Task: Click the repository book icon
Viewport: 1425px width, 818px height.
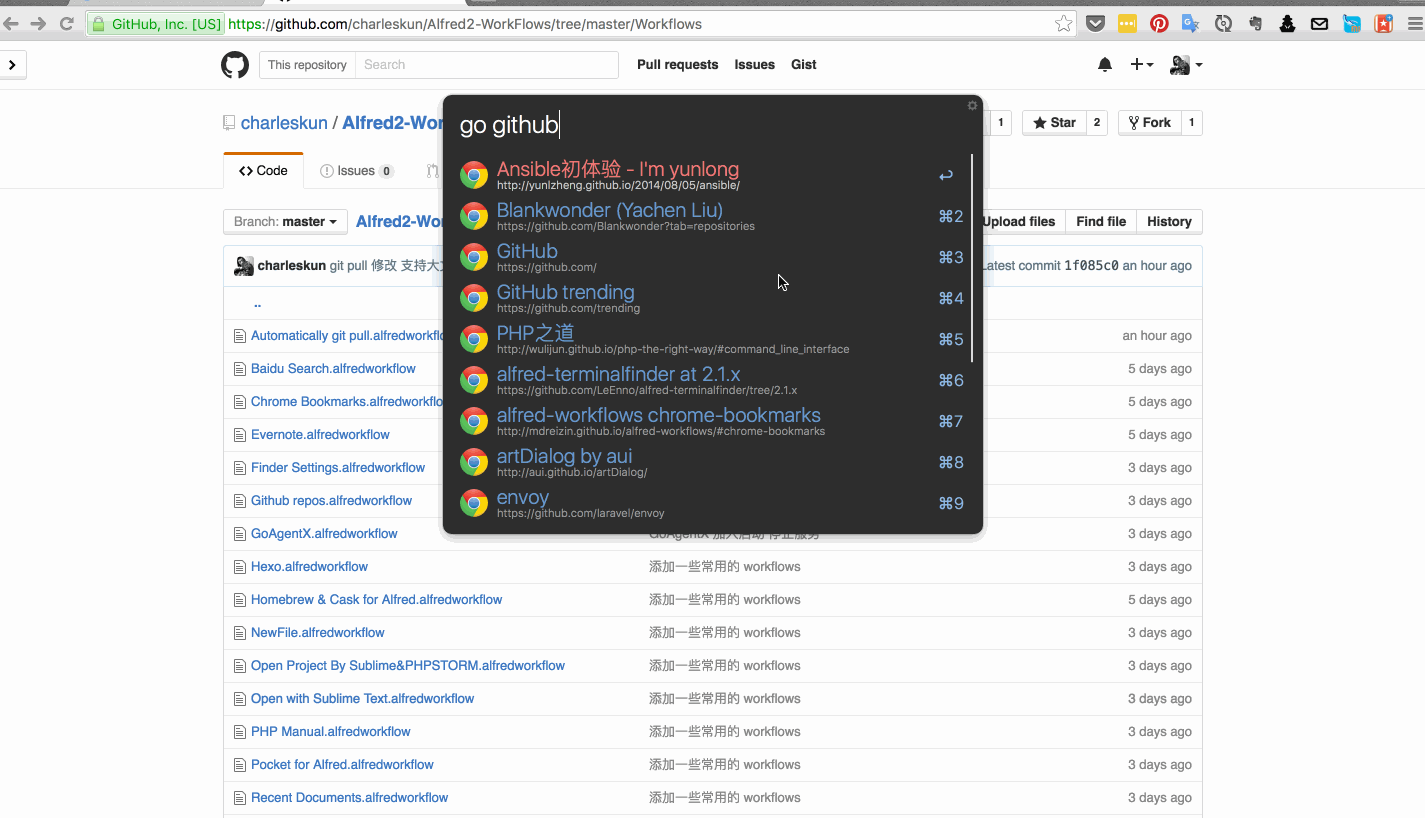Action: 229,123
